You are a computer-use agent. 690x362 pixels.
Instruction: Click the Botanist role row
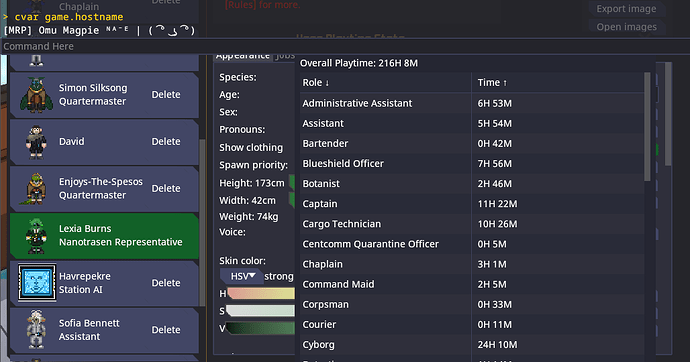point(472,184)
